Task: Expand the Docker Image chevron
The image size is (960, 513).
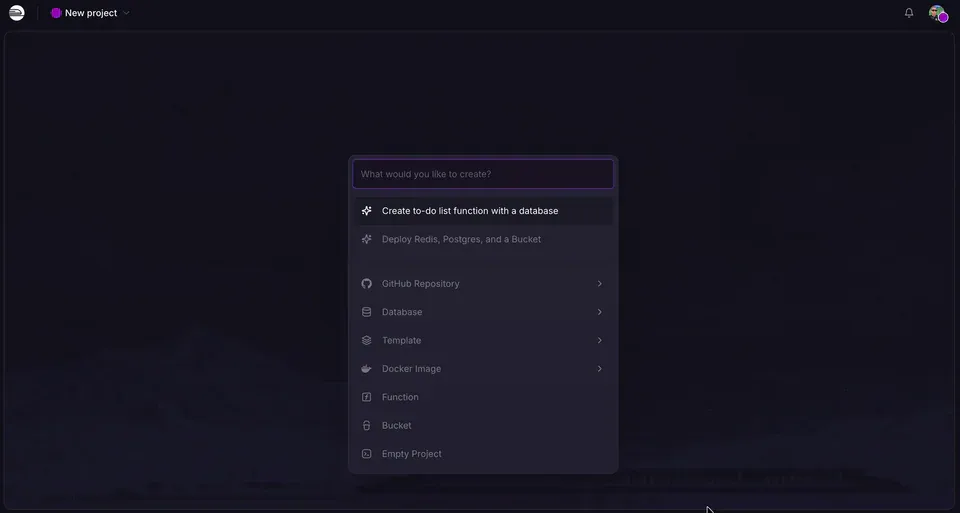Action: (x=599, y=369)
